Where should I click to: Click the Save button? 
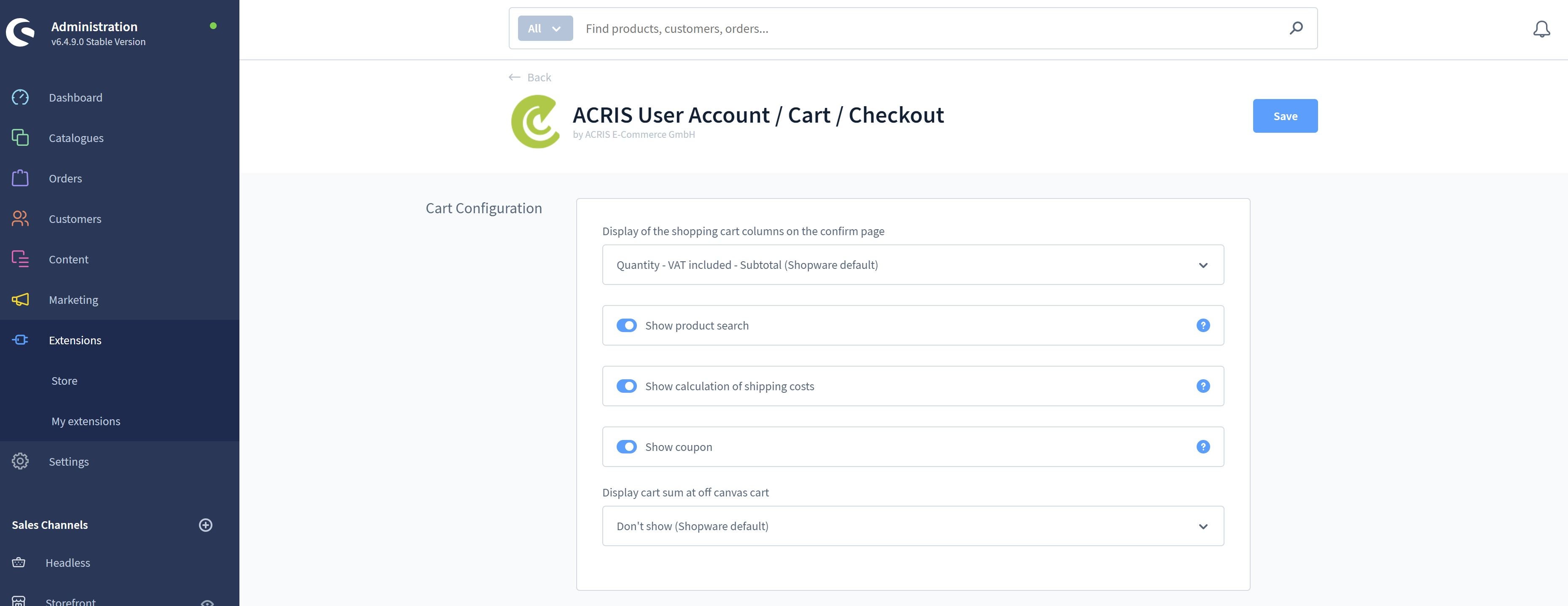point(1285,115)
